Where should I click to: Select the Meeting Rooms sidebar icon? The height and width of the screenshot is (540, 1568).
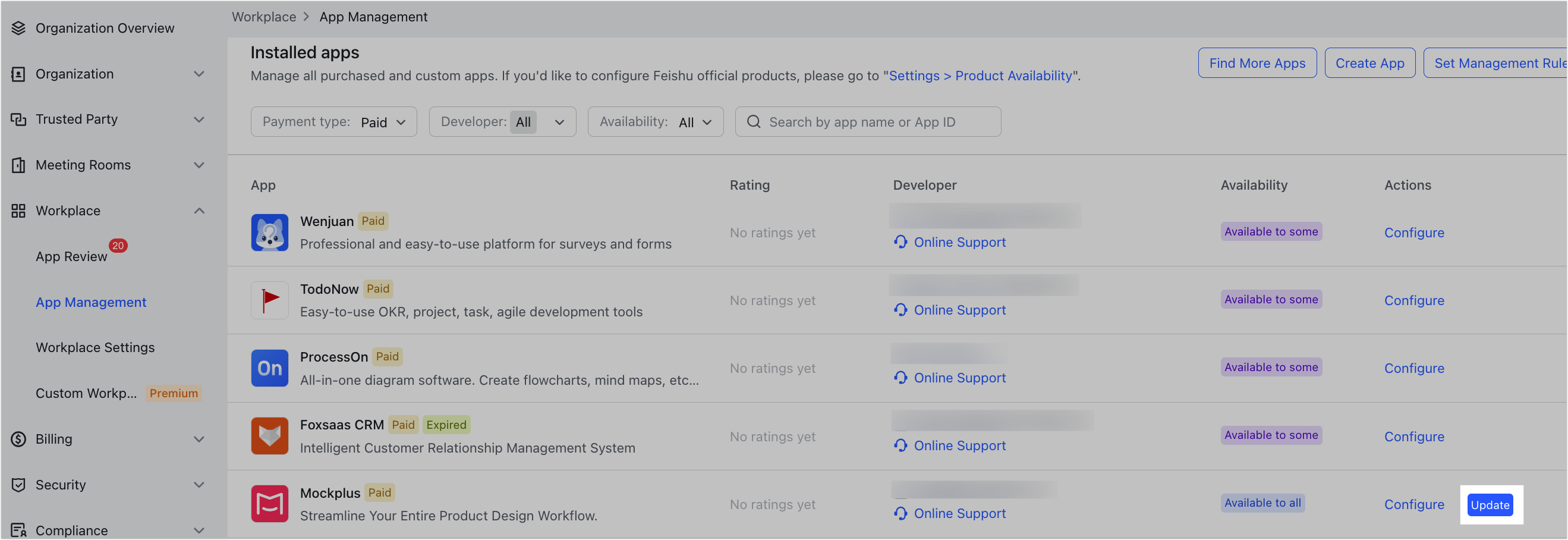[x=18, y=164]
